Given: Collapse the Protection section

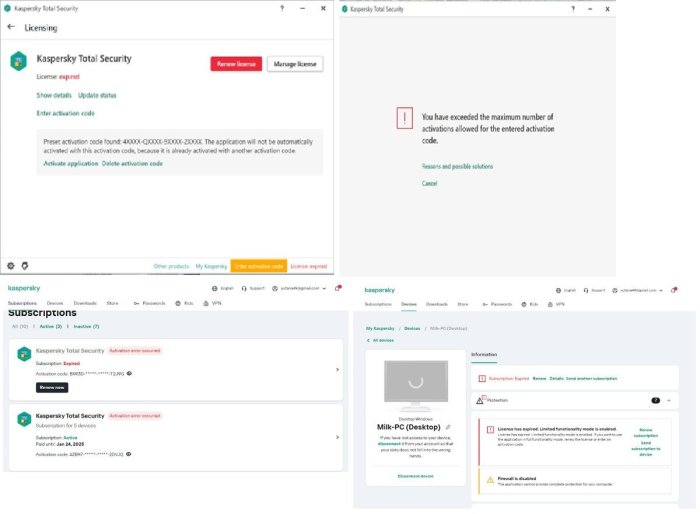Looking at the screenshot, I should pyautogui.click(x=669, y=401).
